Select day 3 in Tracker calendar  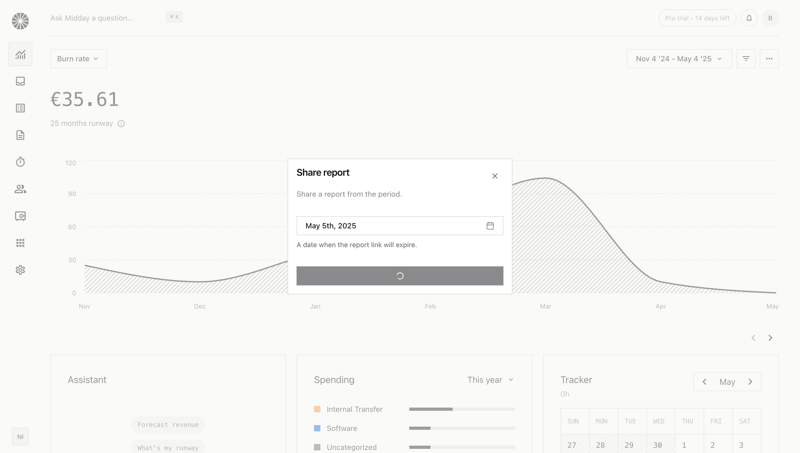click(x=746, y=444)
